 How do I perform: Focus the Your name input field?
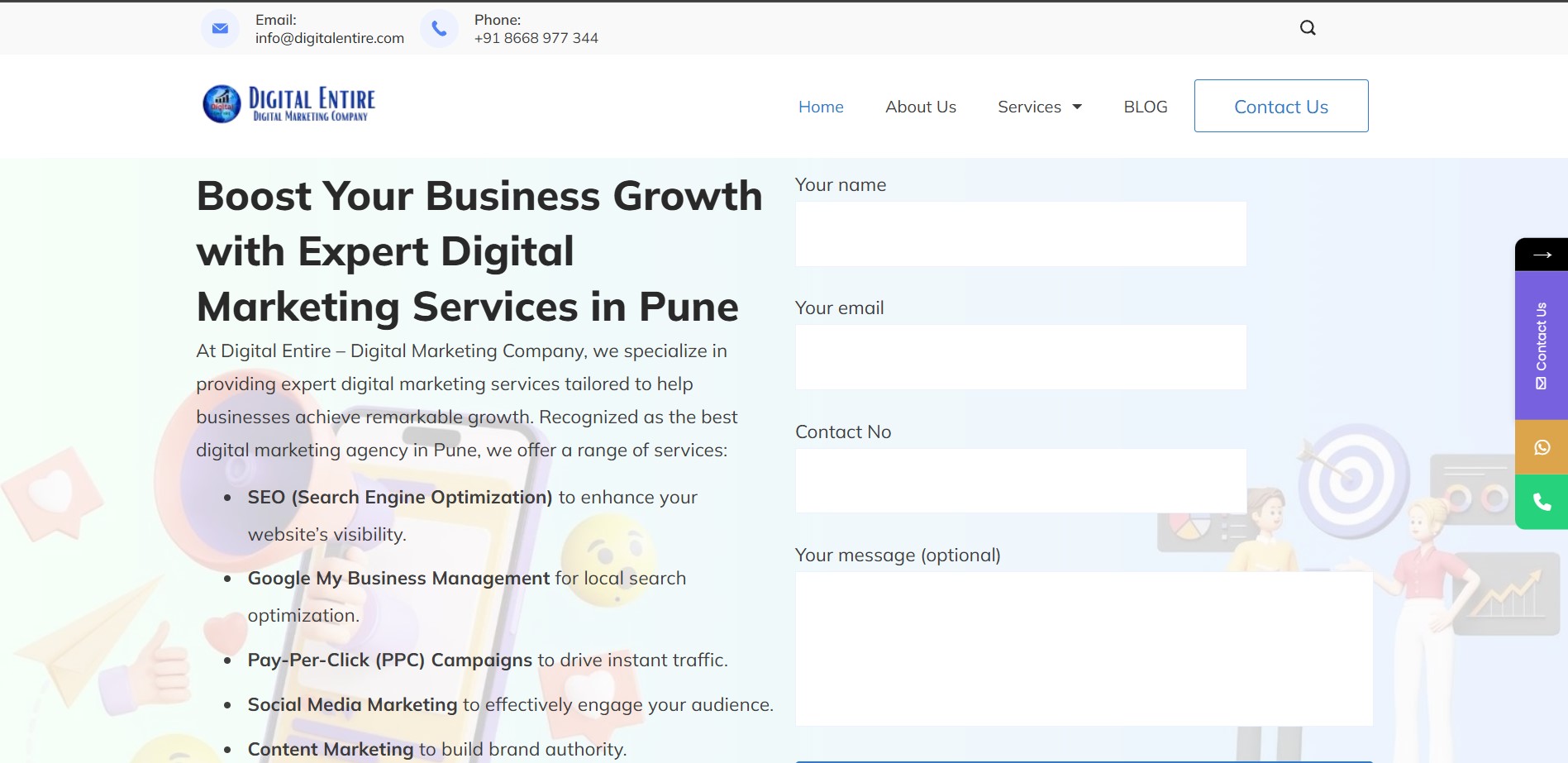pyautogui.click(x=1021, y=234)
